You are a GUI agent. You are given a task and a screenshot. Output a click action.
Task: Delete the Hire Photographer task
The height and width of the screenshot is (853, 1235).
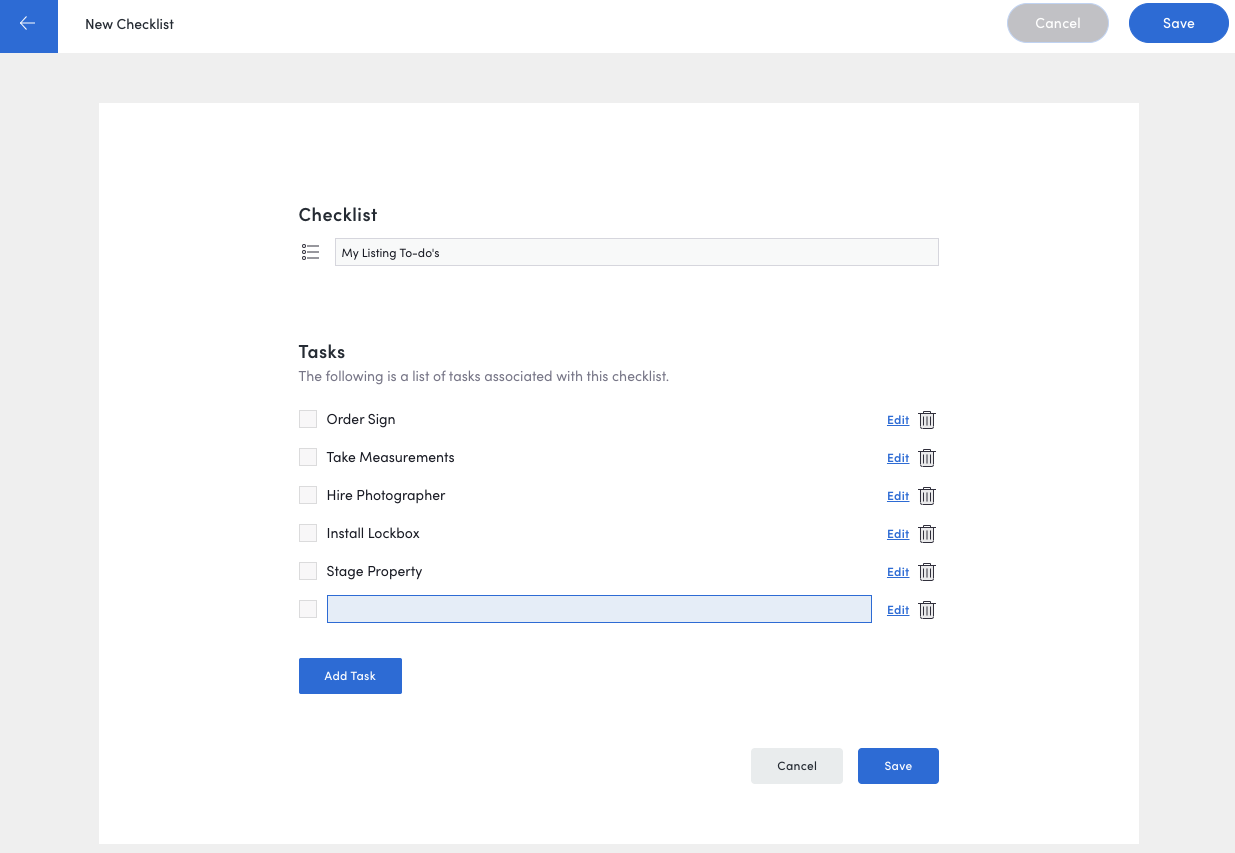pos(927,496)
